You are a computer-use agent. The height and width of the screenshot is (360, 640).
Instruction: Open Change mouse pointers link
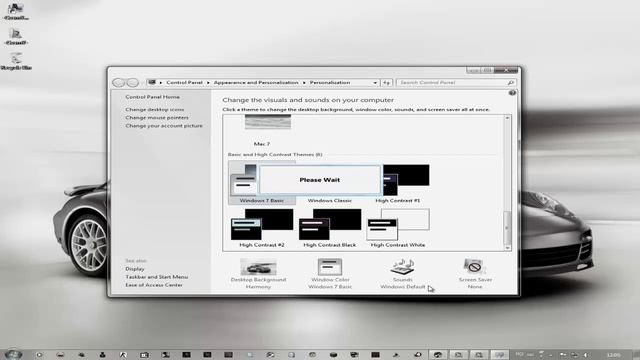pyautogui.click(x=157, y=118)
